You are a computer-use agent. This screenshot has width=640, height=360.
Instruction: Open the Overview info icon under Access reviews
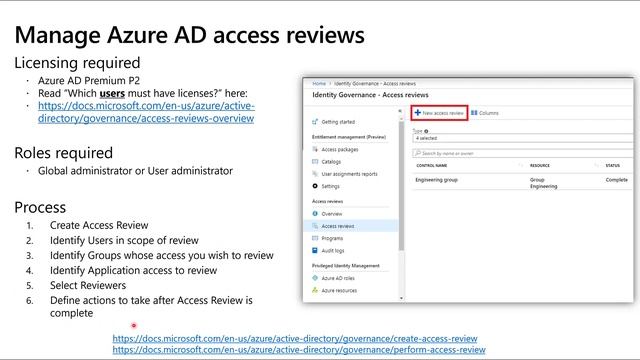315,213
